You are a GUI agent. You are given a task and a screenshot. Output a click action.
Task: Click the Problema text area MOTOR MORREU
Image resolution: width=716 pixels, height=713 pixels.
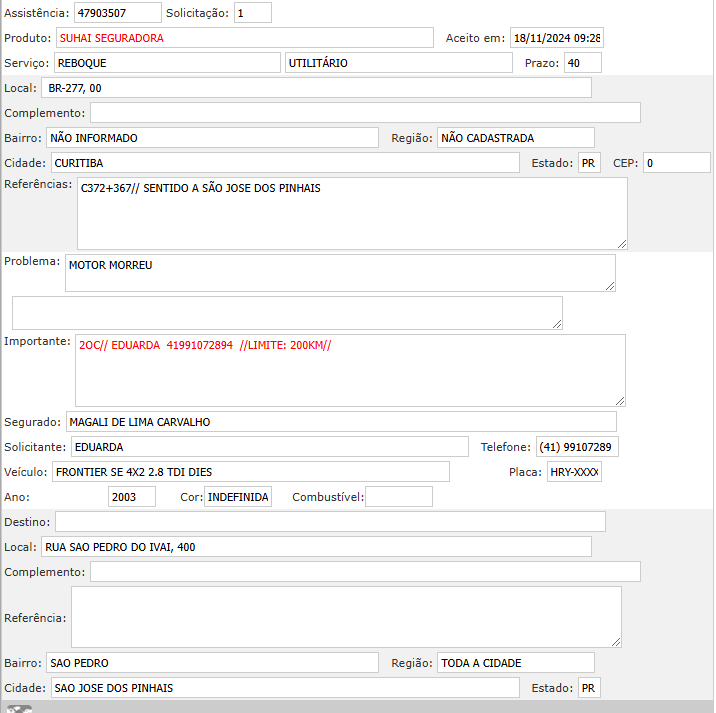(340, 273)
